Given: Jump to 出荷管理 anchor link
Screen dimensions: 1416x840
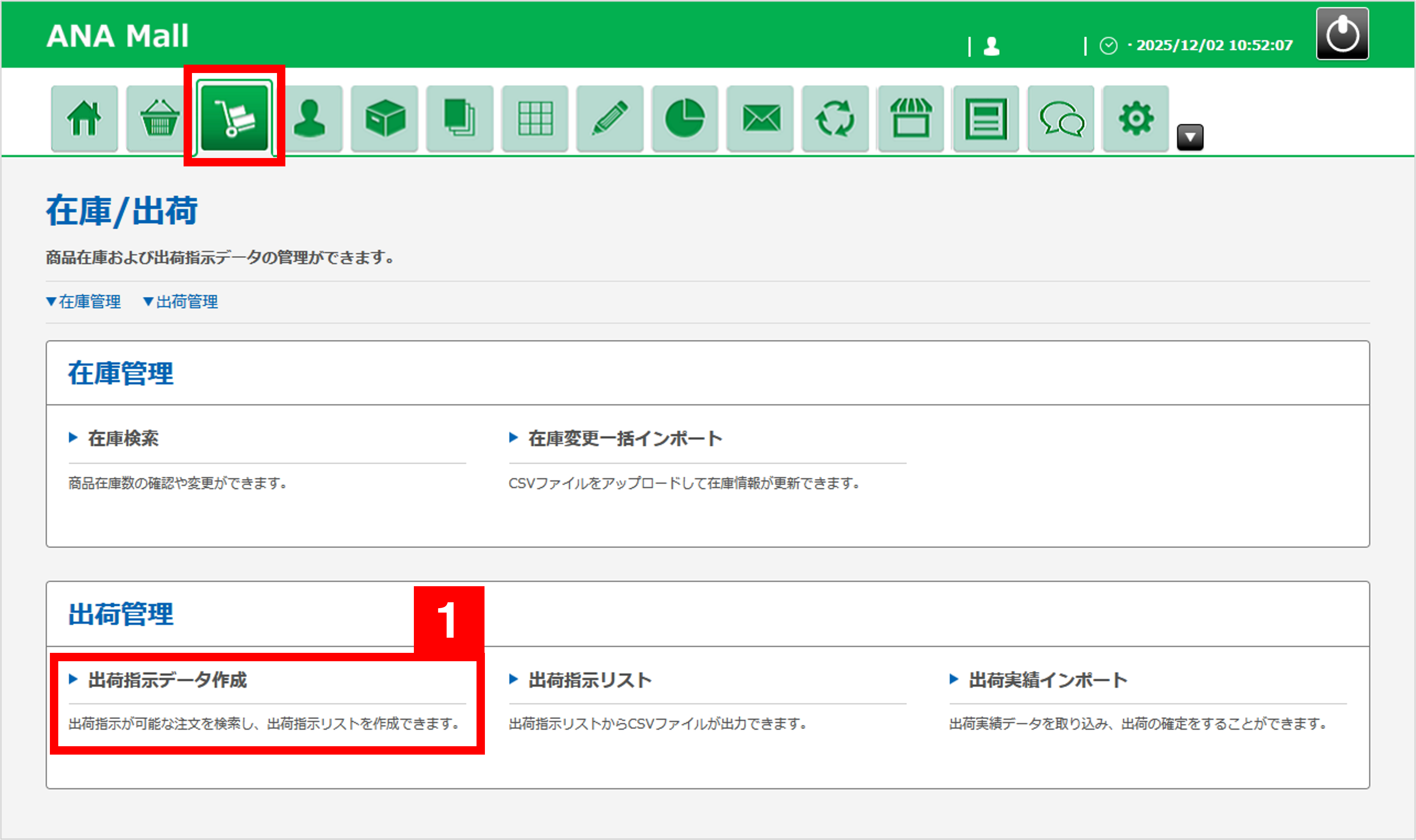Looking at the screenshot, I should point(180,302).
